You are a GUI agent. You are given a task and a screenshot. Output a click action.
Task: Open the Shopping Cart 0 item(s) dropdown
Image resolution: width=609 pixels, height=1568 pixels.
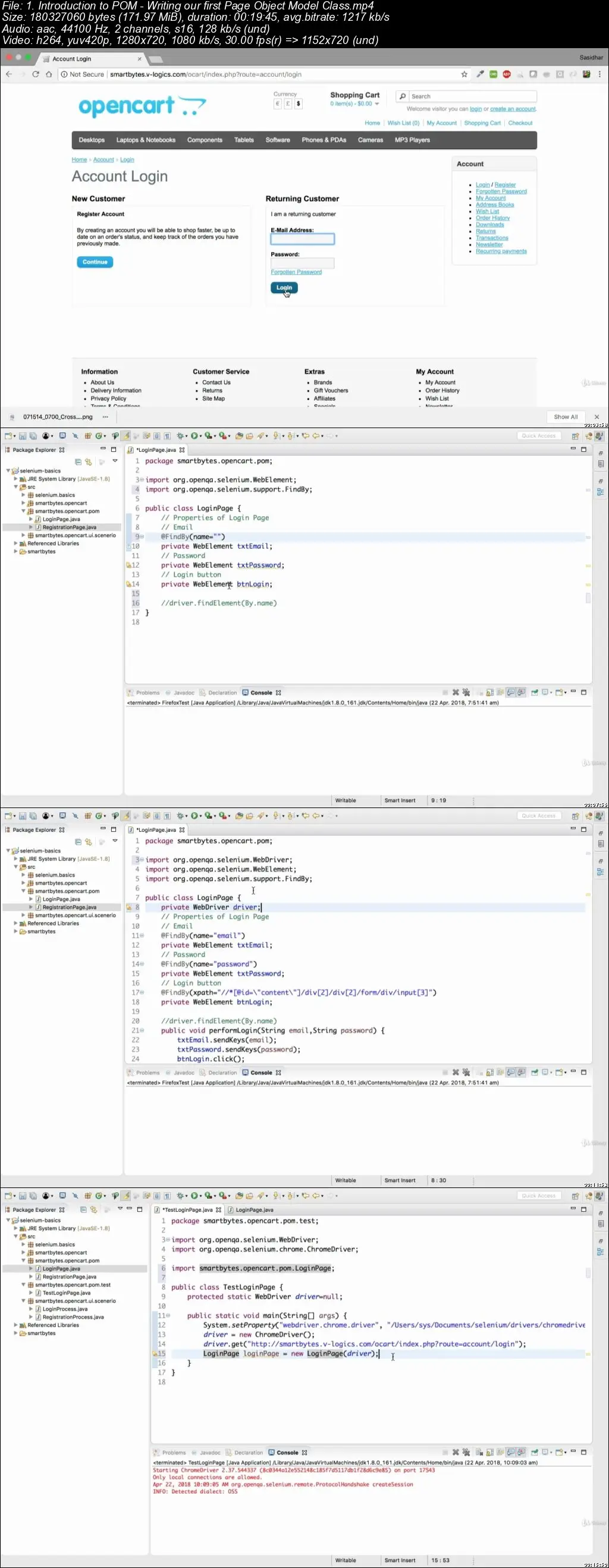click(x=354, y=103)
